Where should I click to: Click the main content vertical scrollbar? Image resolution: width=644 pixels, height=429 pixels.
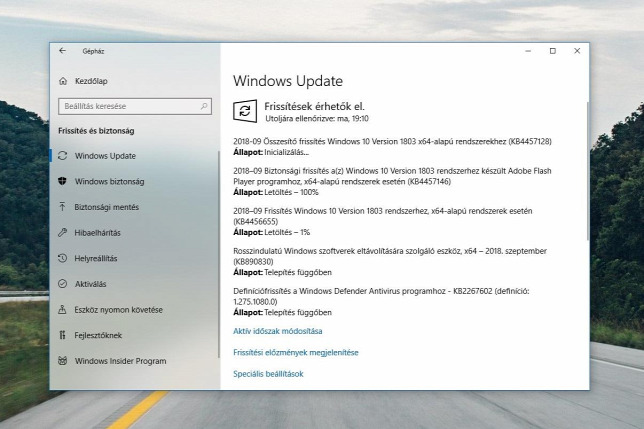pos(587,170)
